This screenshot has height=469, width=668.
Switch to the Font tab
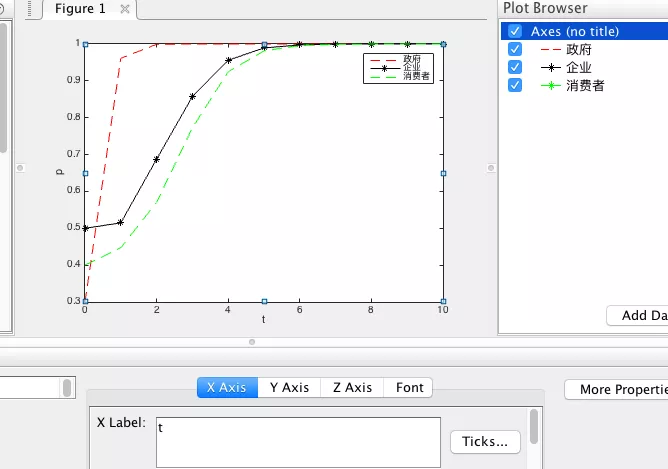point(409,387)
